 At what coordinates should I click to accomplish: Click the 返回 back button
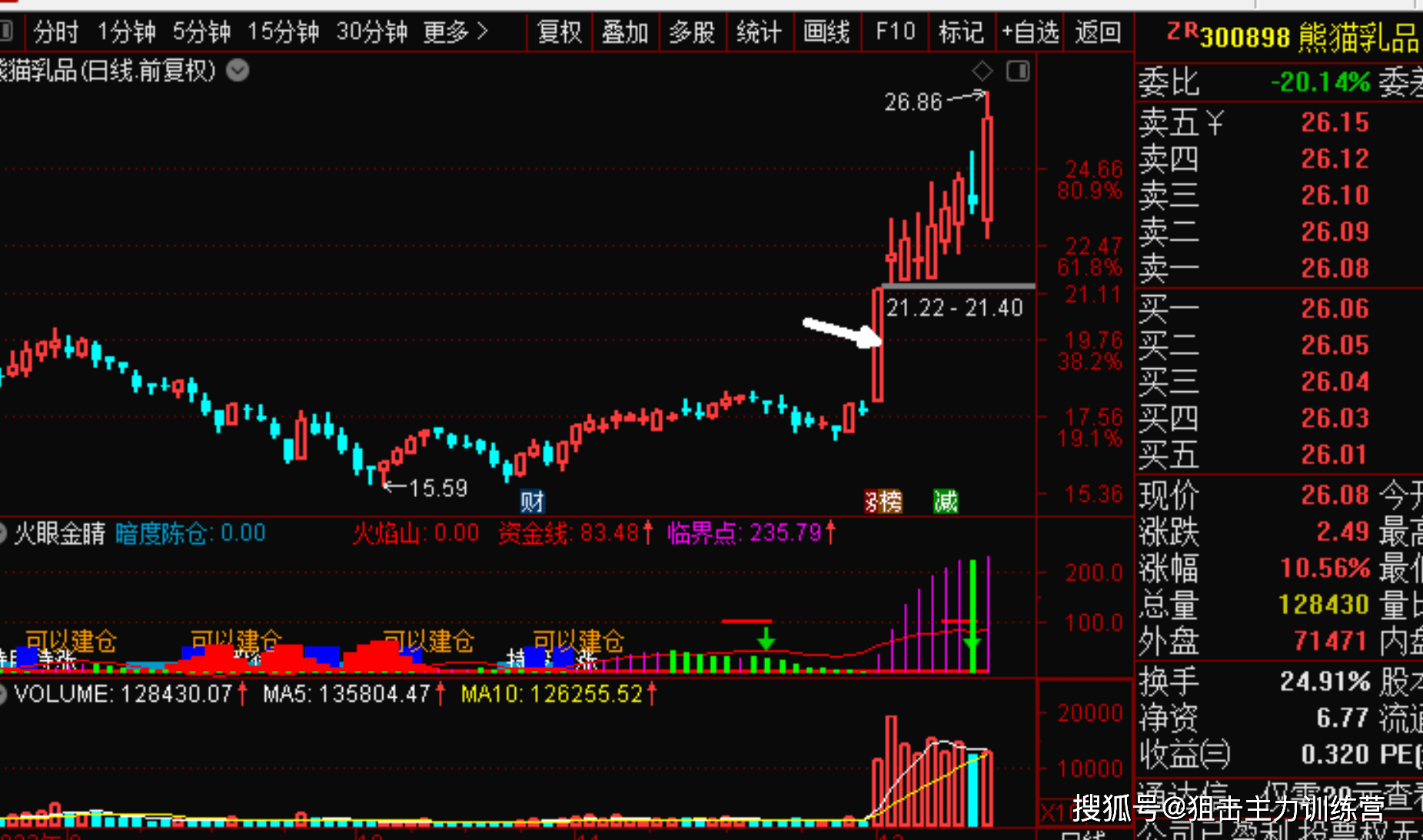pyautogui.click(x=1098, y=32)
